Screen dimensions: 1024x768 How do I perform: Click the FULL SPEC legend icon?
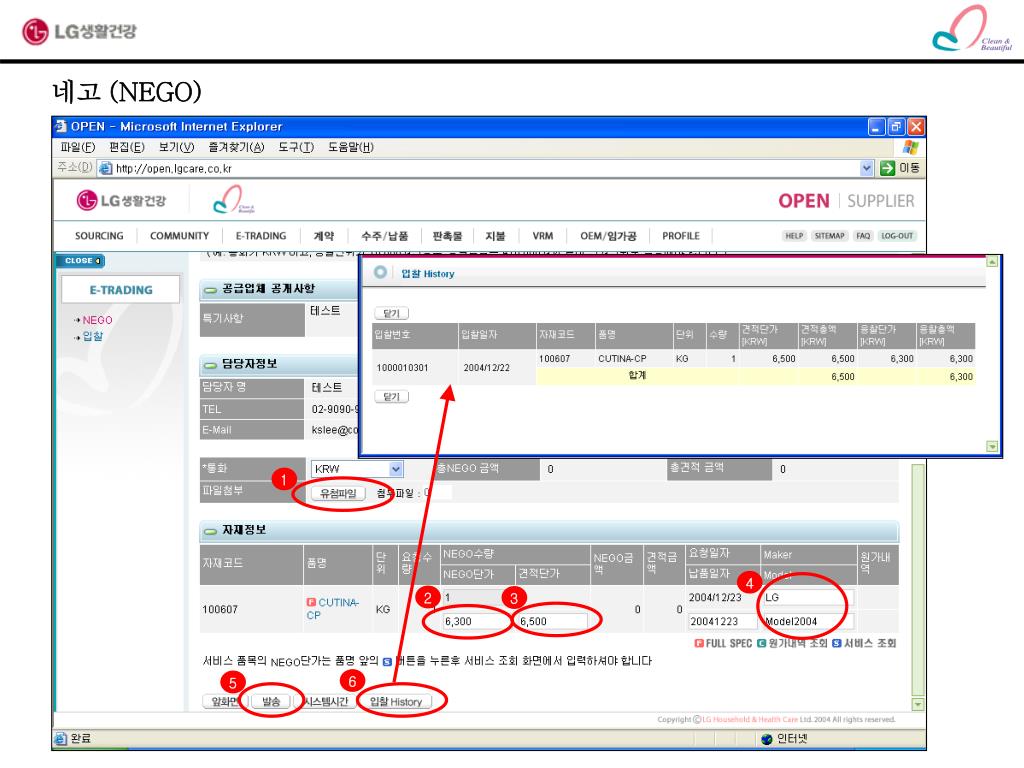(x=699, y=643)
